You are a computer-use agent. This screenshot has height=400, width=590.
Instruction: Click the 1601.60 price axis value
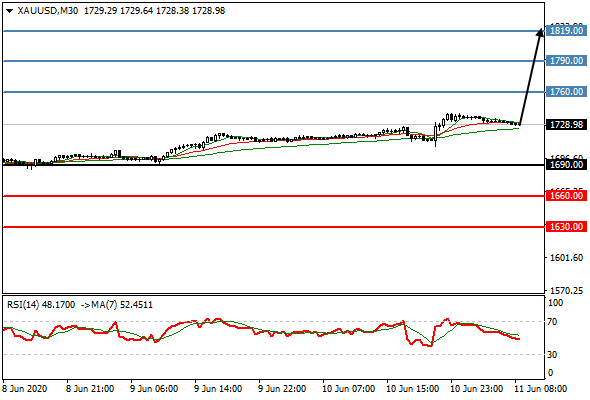pos(566,258)
